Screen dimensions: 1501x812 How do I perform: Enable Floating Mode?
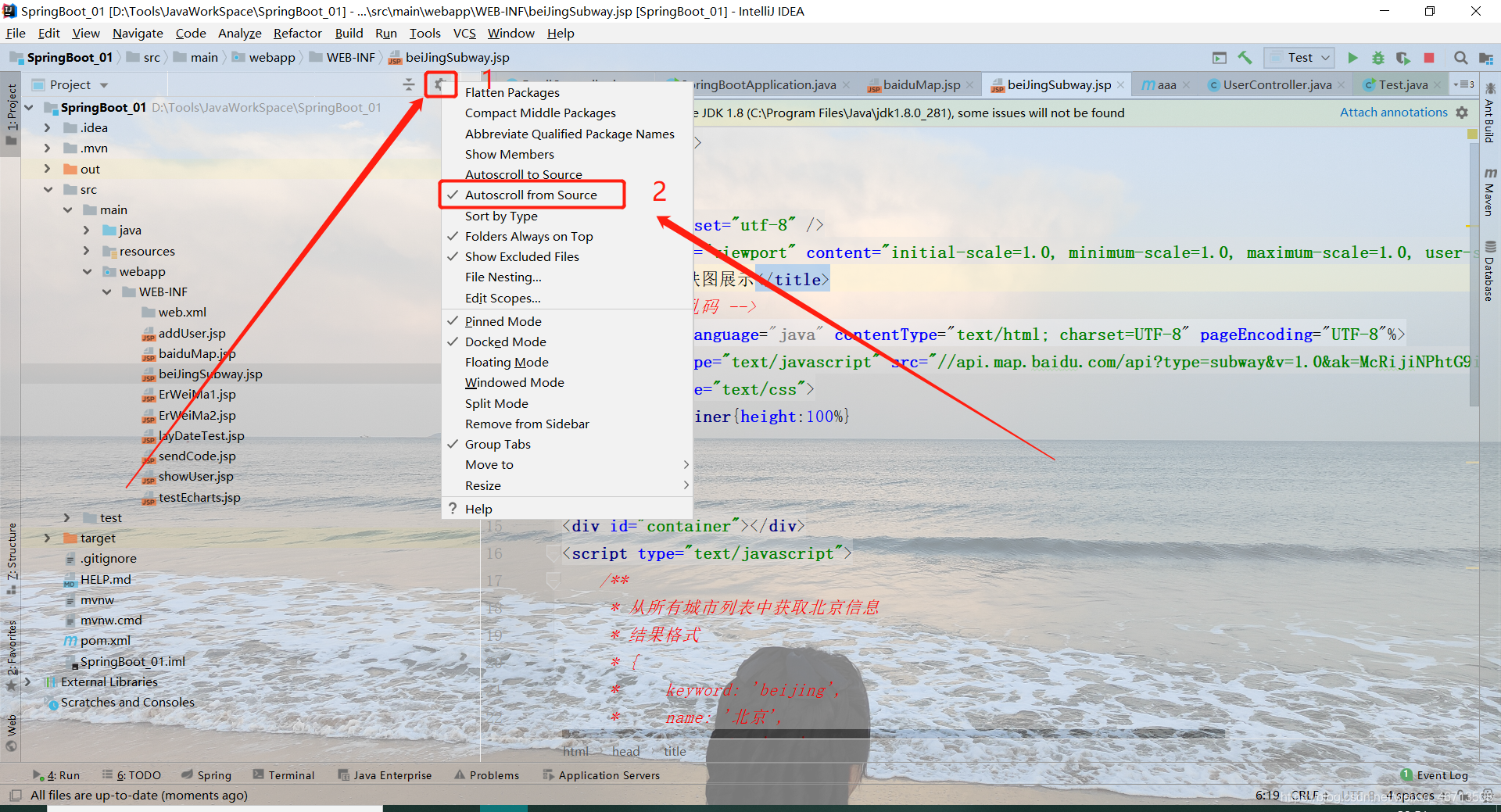click(x=567, y=362)
